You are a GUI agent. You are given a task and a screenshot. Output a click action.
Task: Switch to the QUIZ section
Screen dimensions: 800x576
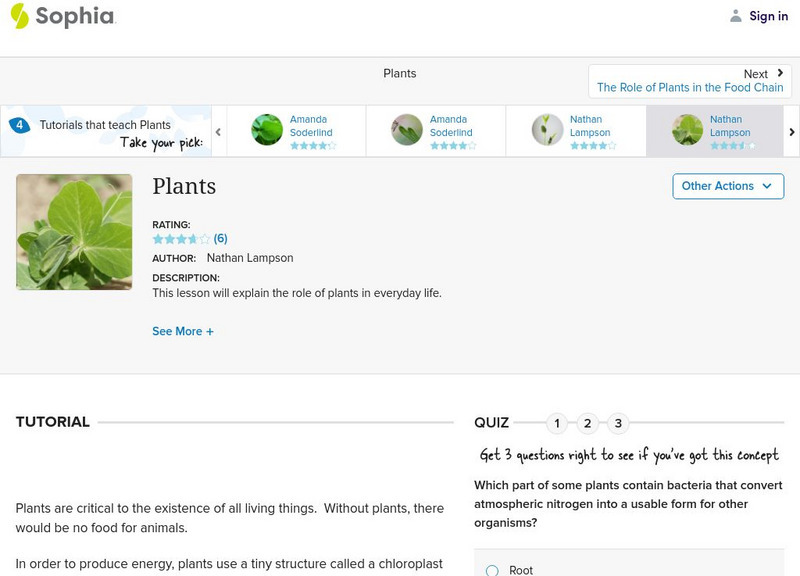point(493,422)
